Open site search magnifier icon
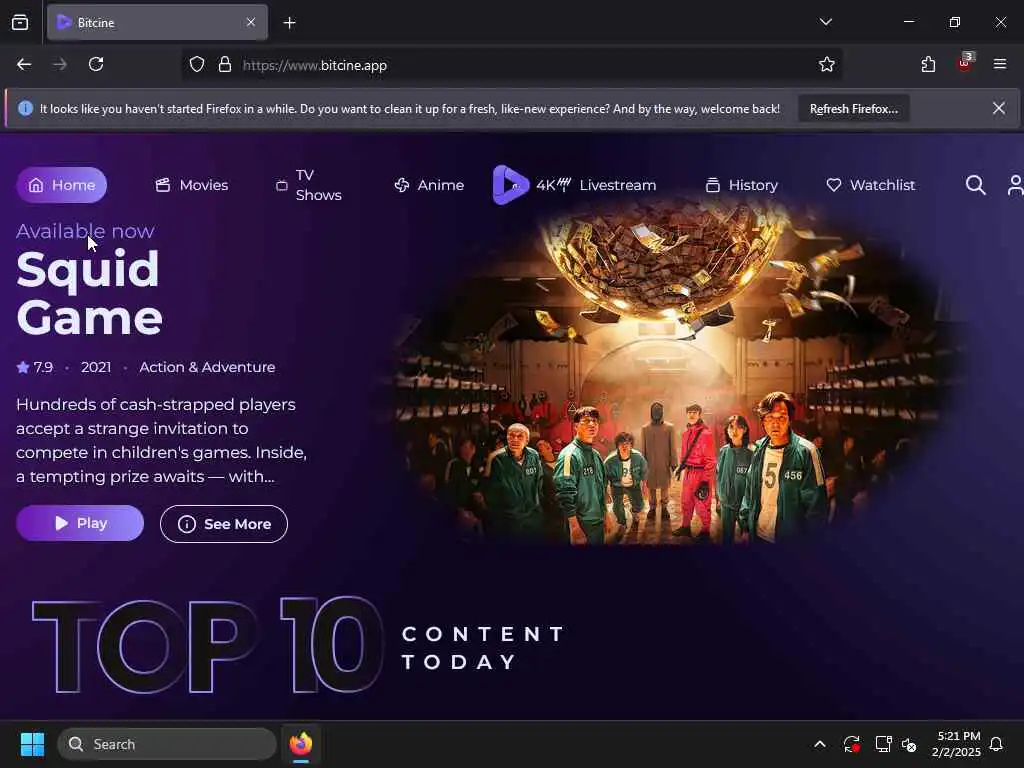Image resolution: width=1024 pixels, height=768 pixels. point(976,185)
